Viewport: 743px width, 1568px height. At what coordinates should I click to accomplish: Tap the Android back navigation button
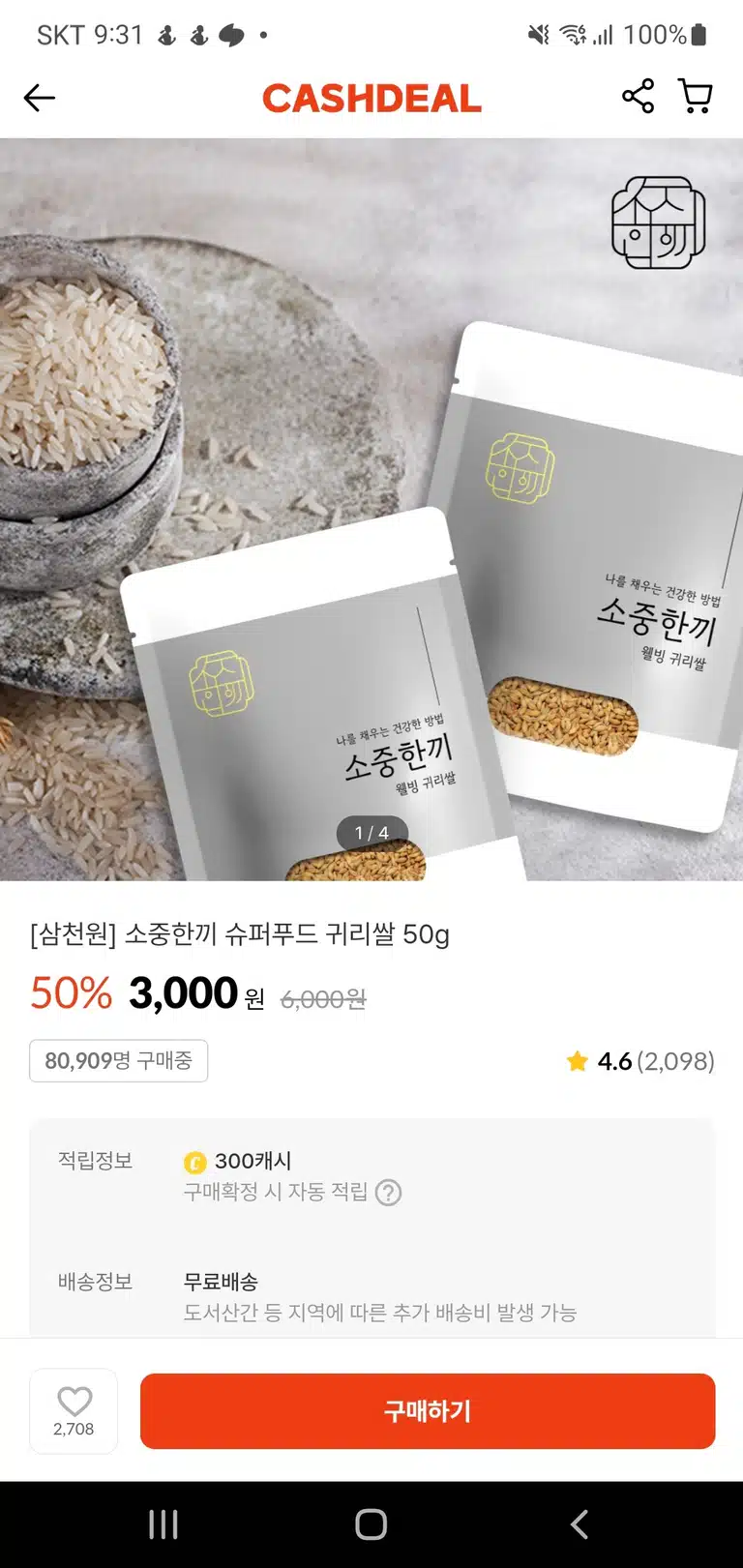(x=579, y=1524)
